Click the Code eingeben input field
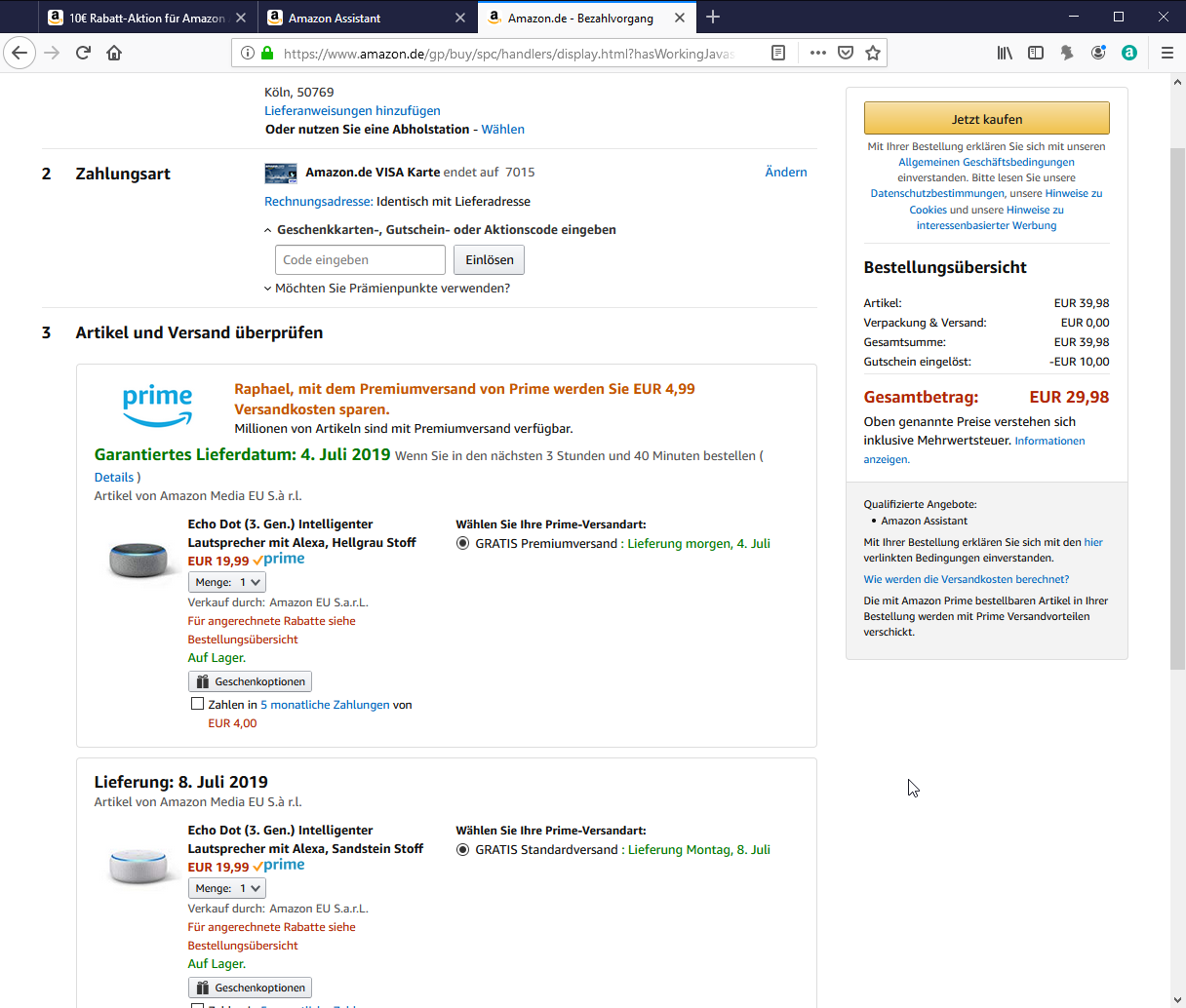 coord(360,260)
